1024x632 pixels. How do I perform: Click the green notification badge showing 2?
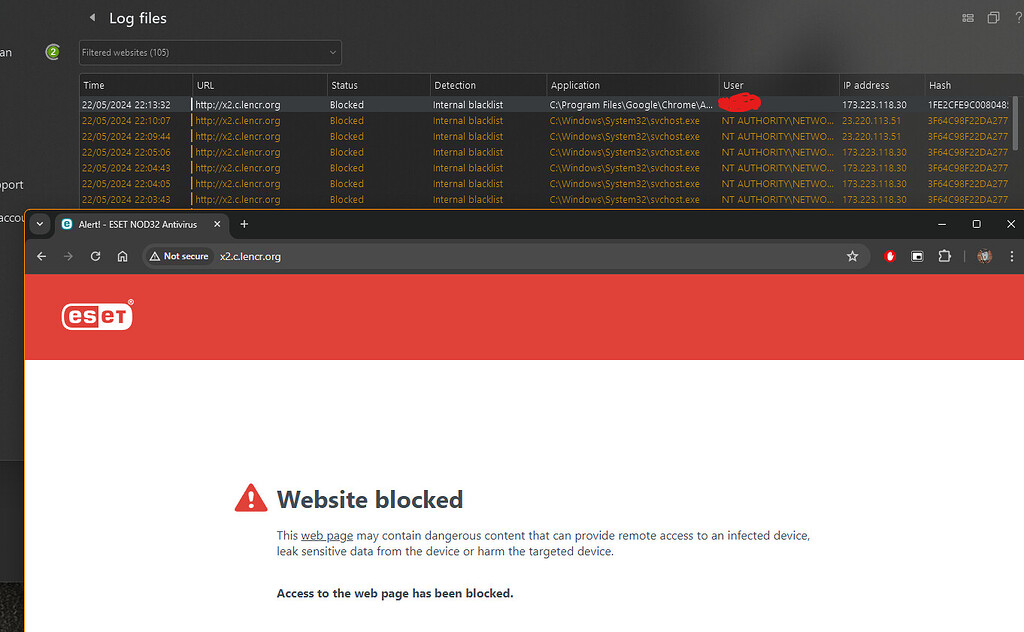tap(53, 52)
